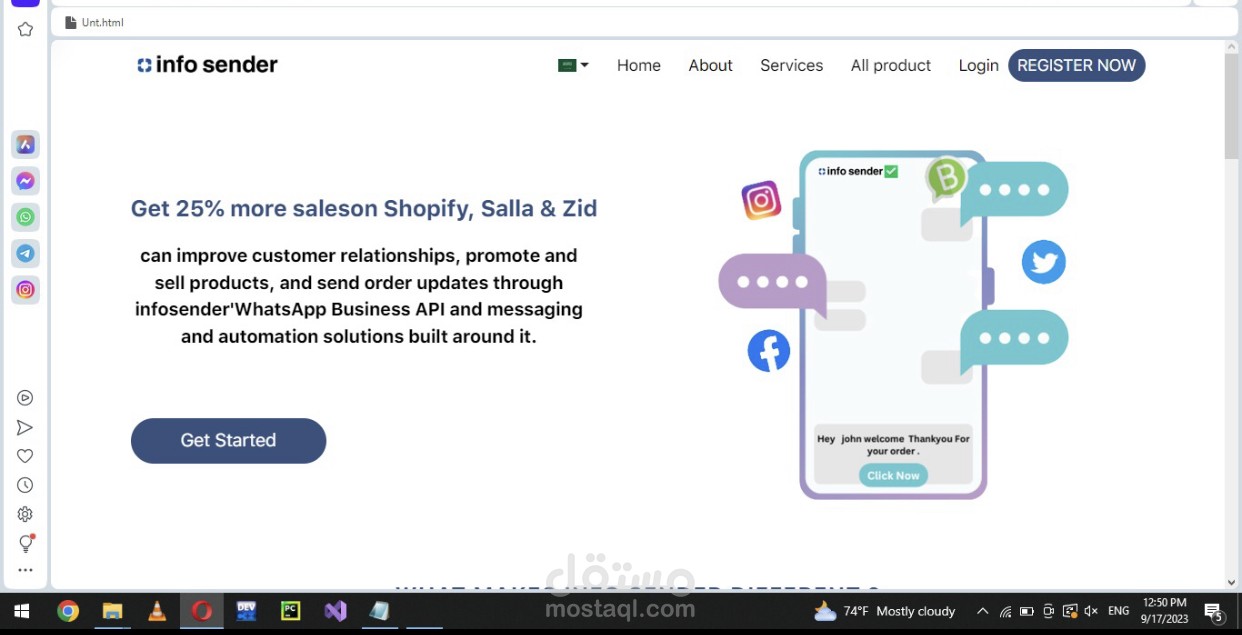Click the Unt.html address bar text

[x=102, y=22]
